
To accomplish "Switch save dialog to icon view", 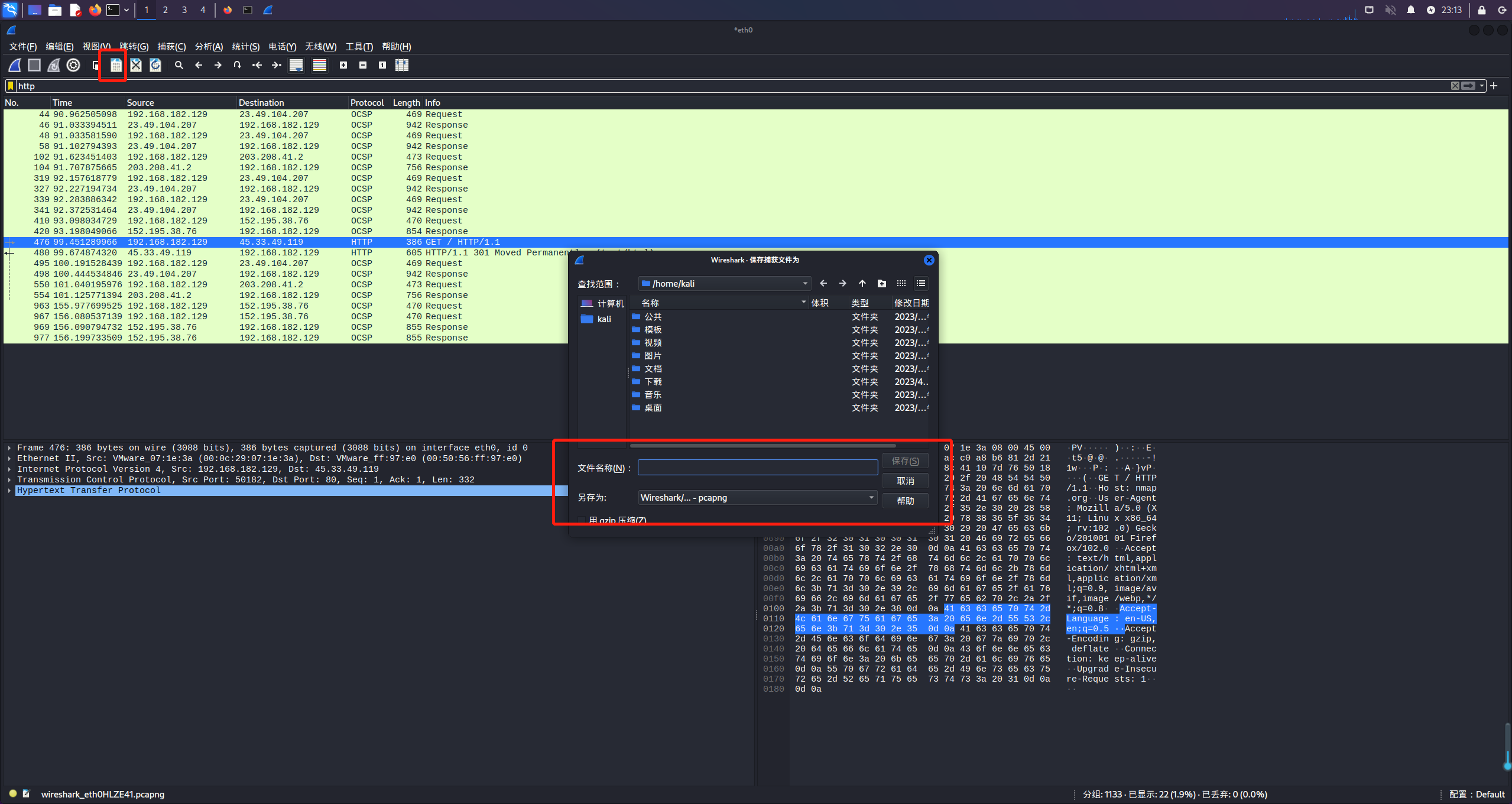I will 901,284.
